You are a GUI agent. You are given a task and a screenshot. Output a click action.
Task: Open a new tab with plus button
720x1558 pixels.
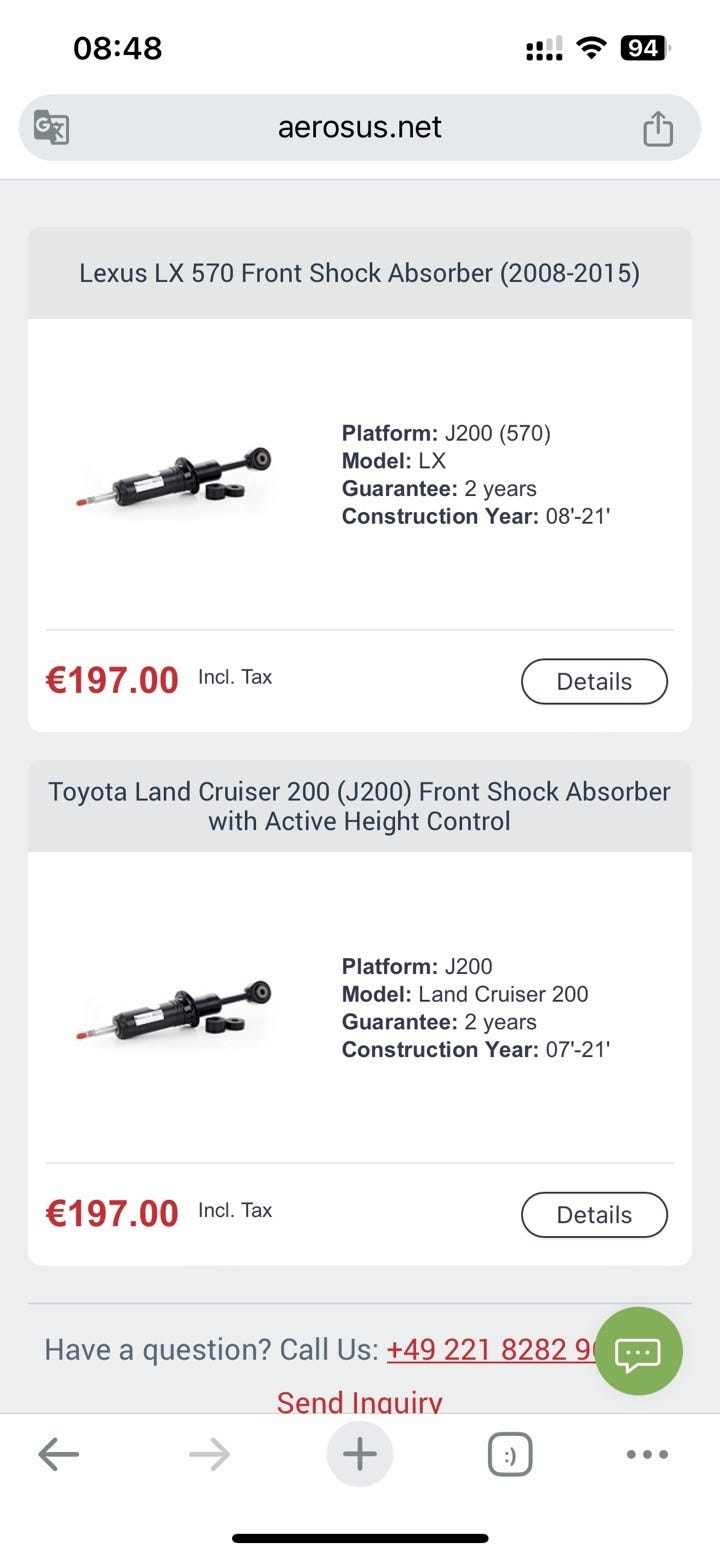click(x=360, y=1455)
